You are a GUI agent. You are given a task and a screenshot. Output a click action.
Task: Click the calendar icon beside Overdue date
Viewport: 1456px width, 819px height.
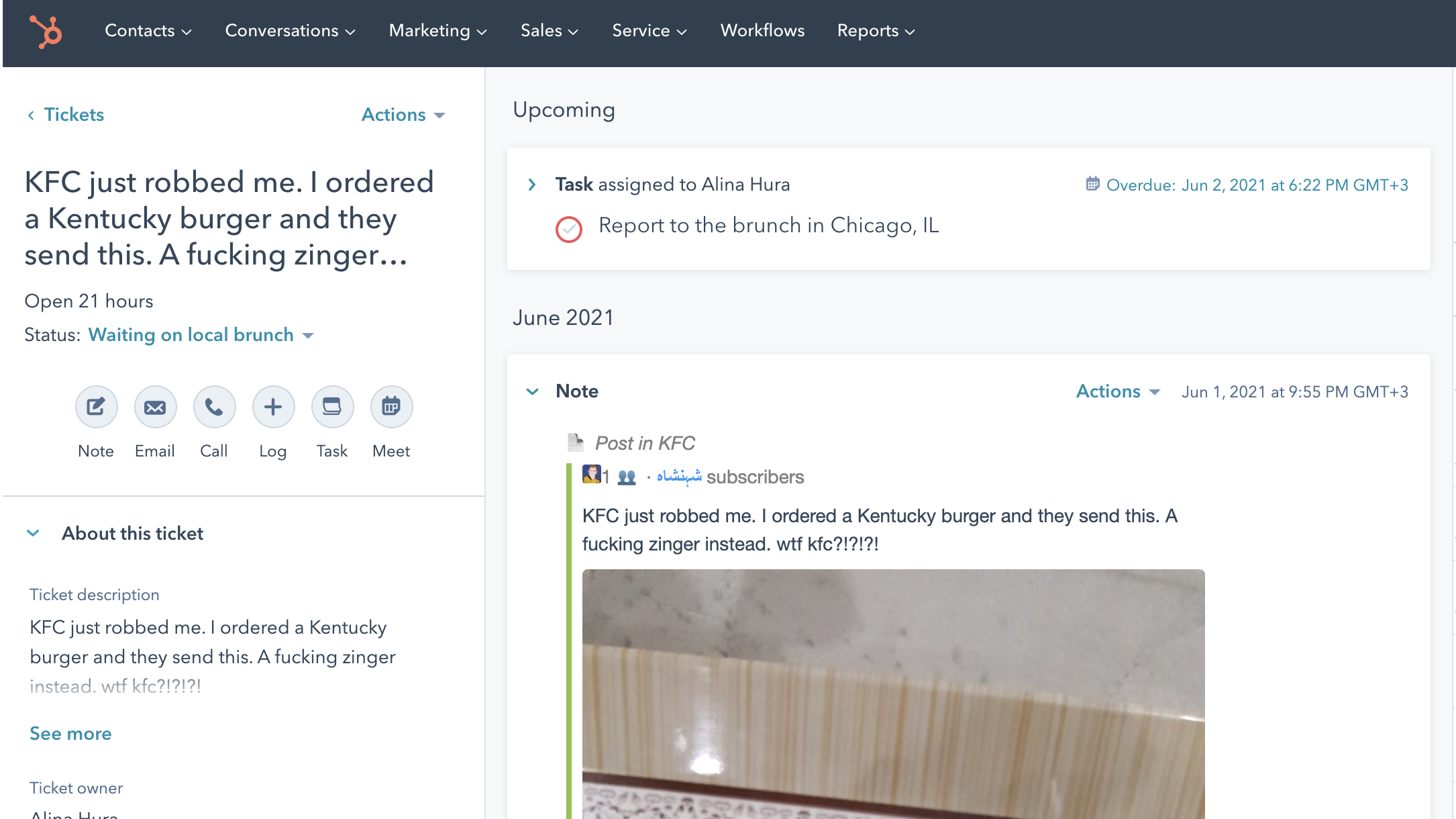(x=1092, y=184)
